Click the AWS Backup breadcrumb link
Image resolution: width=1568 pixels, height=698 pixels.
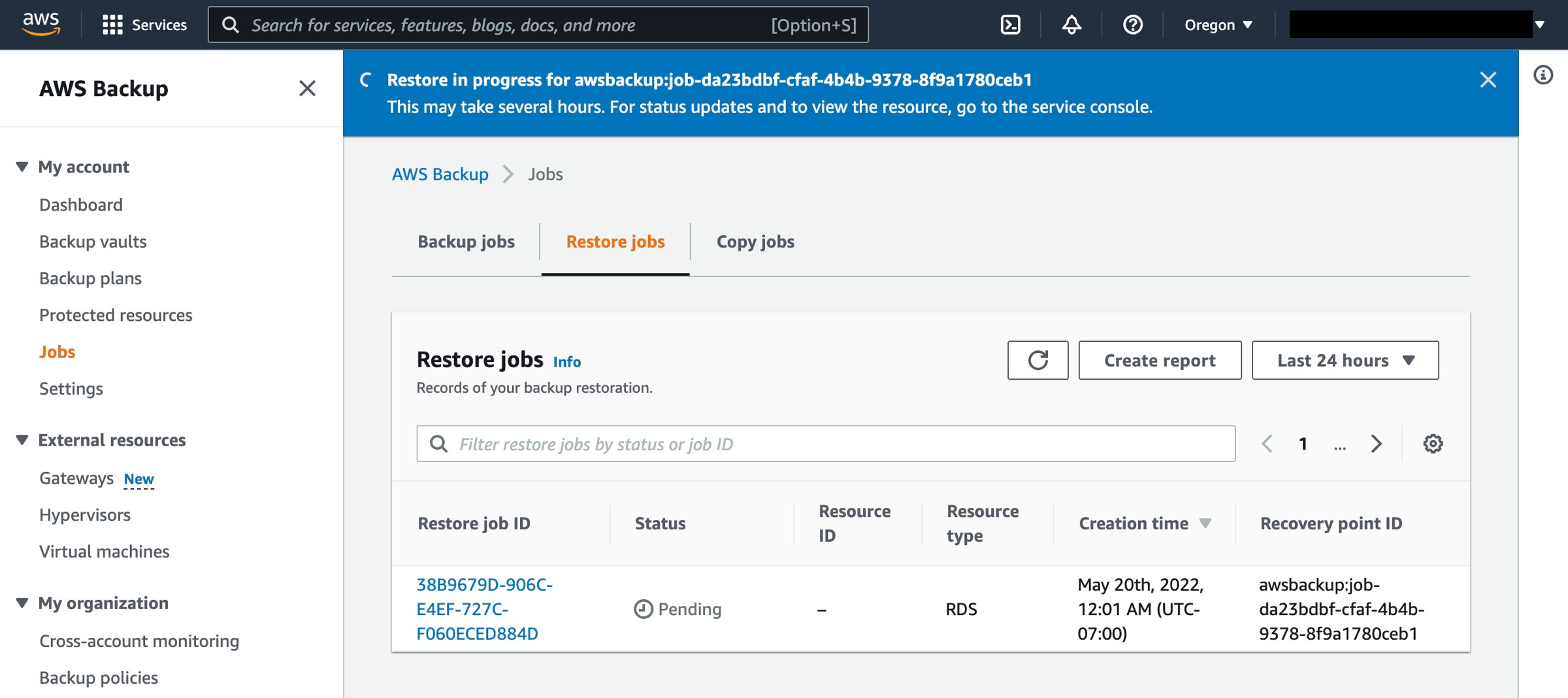[440, 174]
